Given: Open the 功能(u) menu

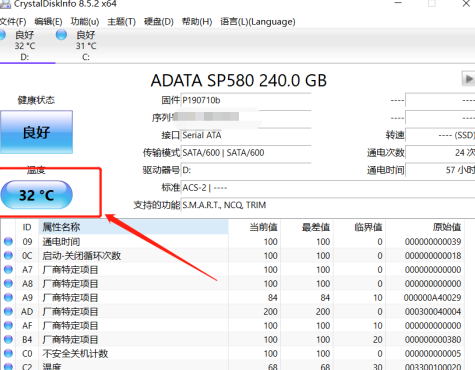Looking at the screenshot, I should click(85, 22).
